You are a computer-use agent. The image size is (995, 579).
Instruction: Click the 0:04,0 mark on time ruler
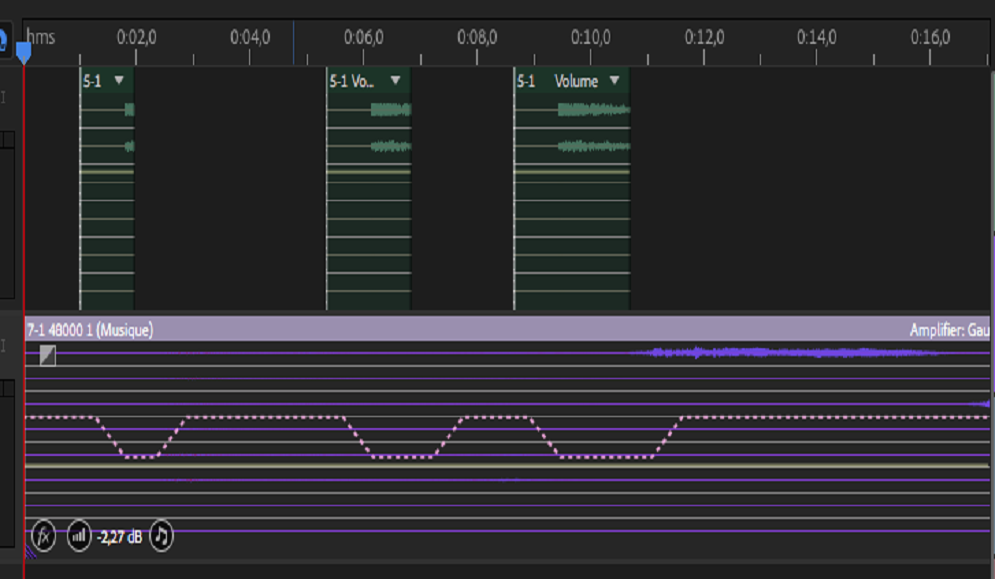(x=250, y=37)
